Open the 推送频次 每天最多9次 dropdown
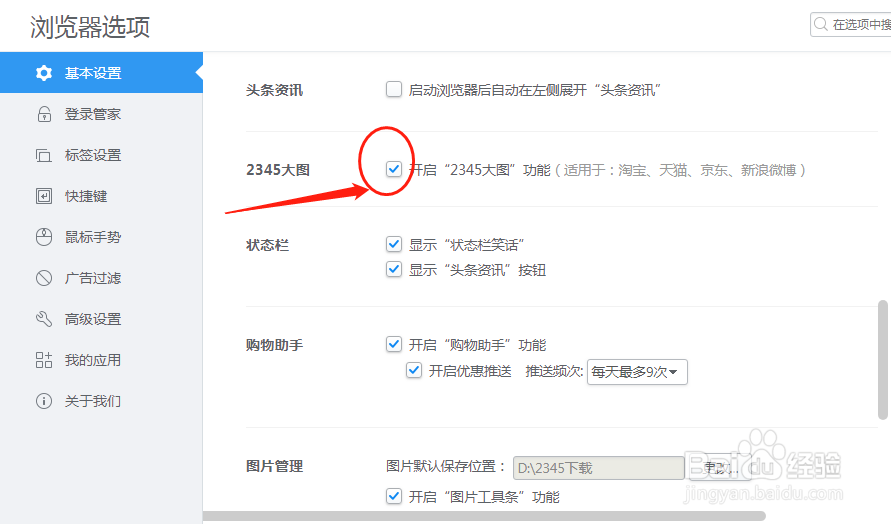Screen dimensions: 891x524 click(637, 372)
